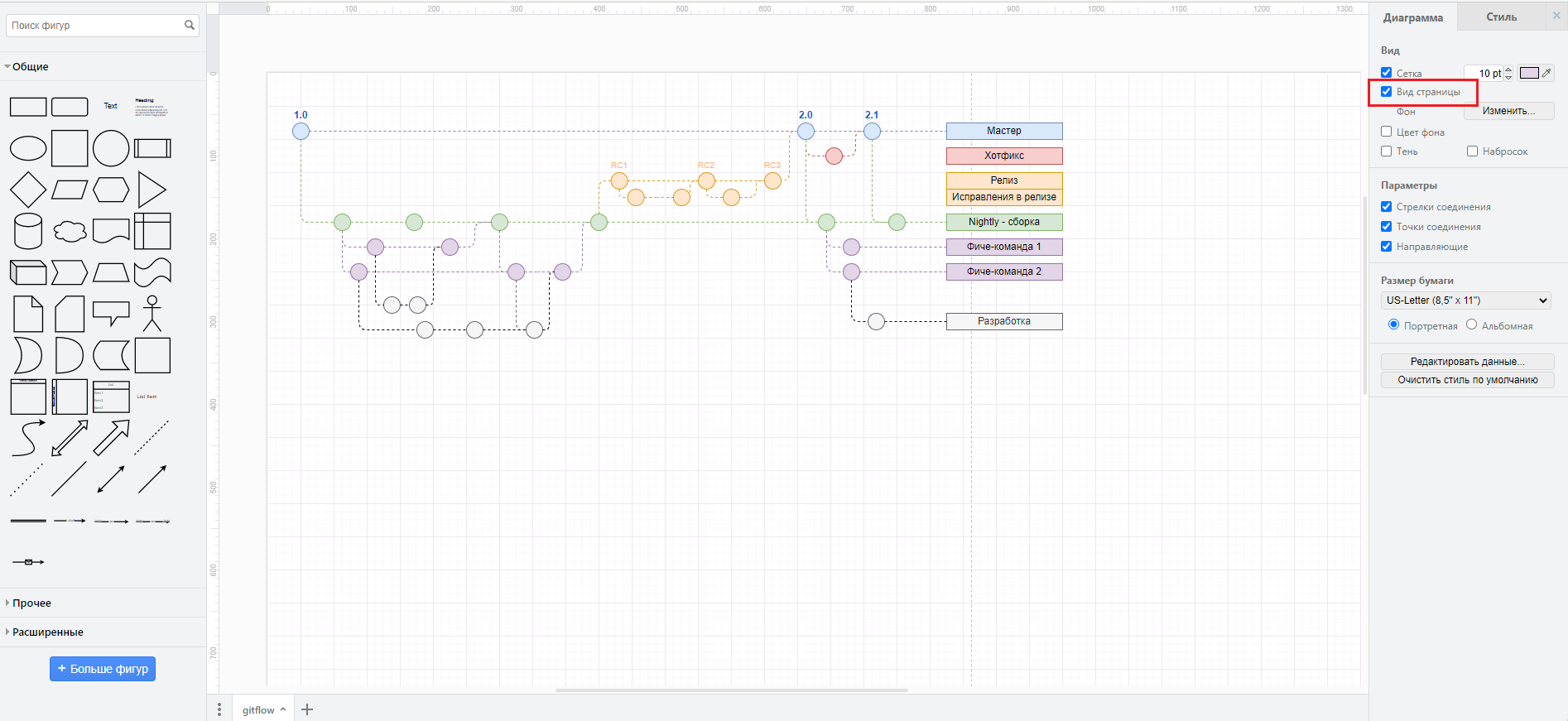Select the rounded rectangle shape
Screen dimensions: 1568x721
pyautogui.click(x=70, y=107)
